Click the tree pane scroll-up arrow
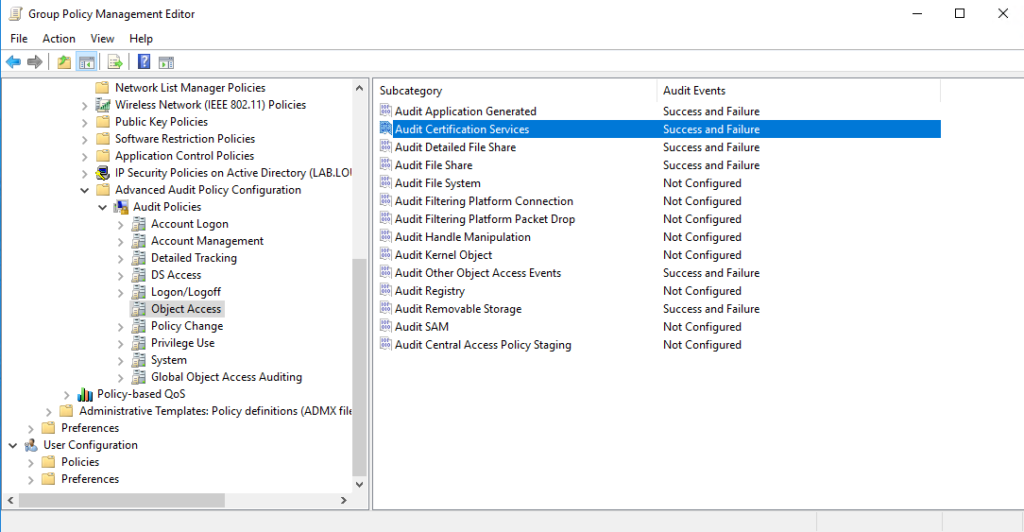Image resolution: width=1024 pixels, height=532 pixels. pyautogui.click(x=359, y=87)
